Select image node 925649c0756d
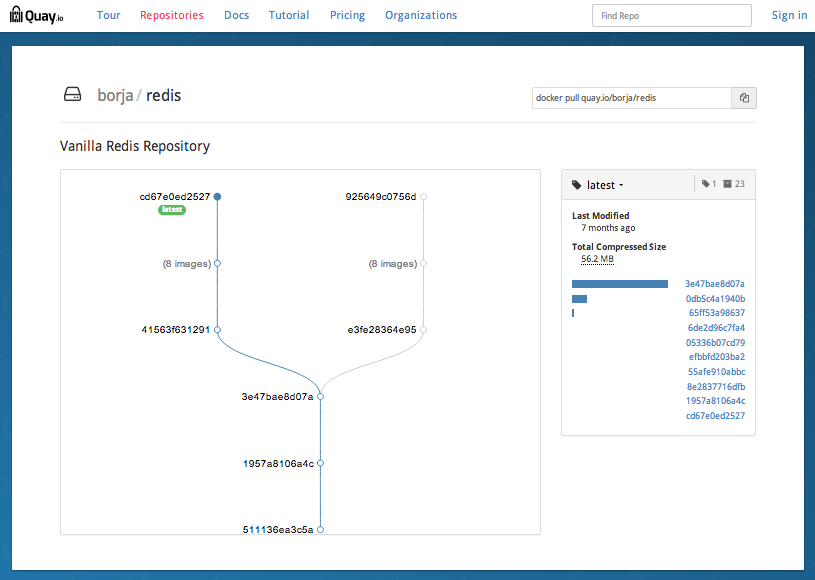Viewport: 815px width, 580px height. (423, 196)
